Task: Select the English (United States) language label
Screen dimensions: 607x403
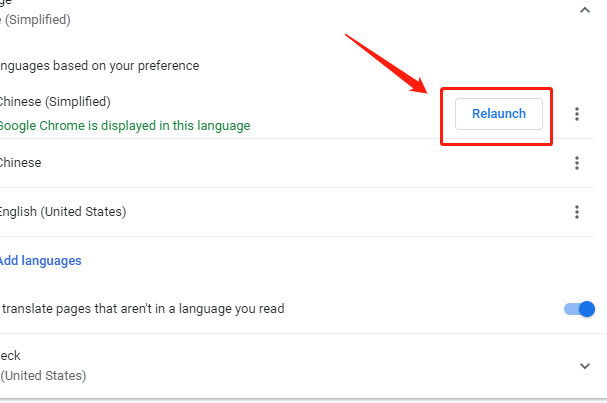Action: [x=63, y=212]
